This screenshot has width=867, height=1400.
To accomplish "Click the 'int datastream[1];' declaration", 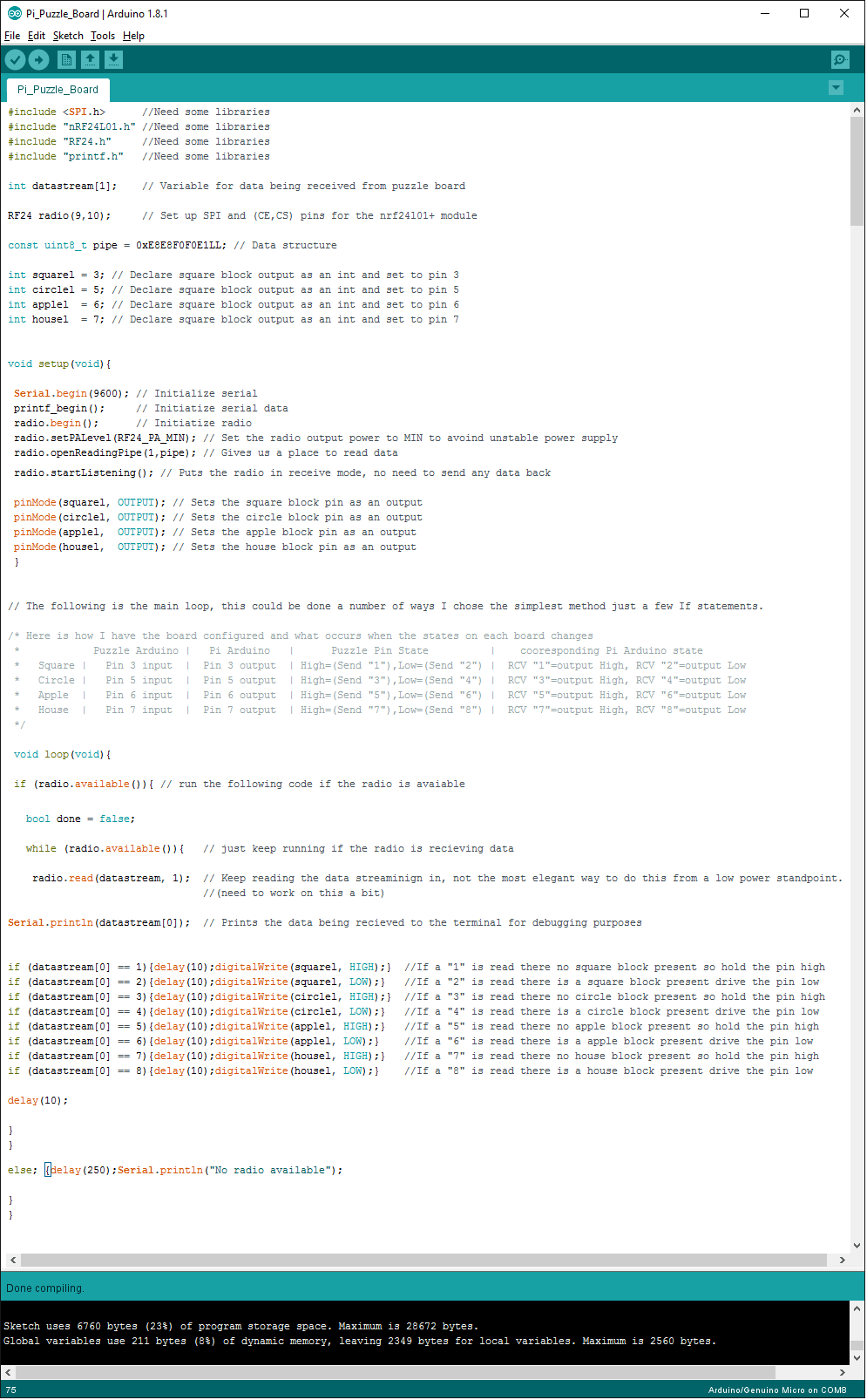I will (x=63, y=186).
